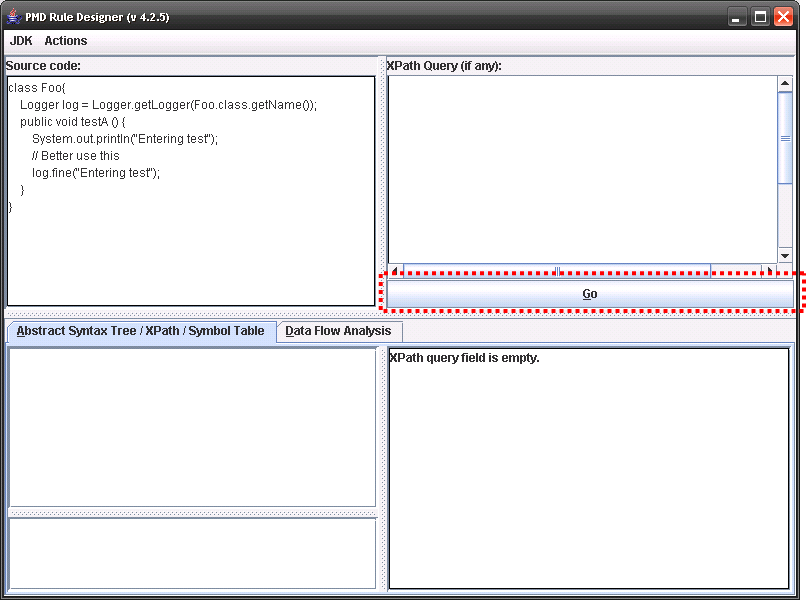Open the Actions menu
The image size is (806, 600).
(x=65, y=41)
